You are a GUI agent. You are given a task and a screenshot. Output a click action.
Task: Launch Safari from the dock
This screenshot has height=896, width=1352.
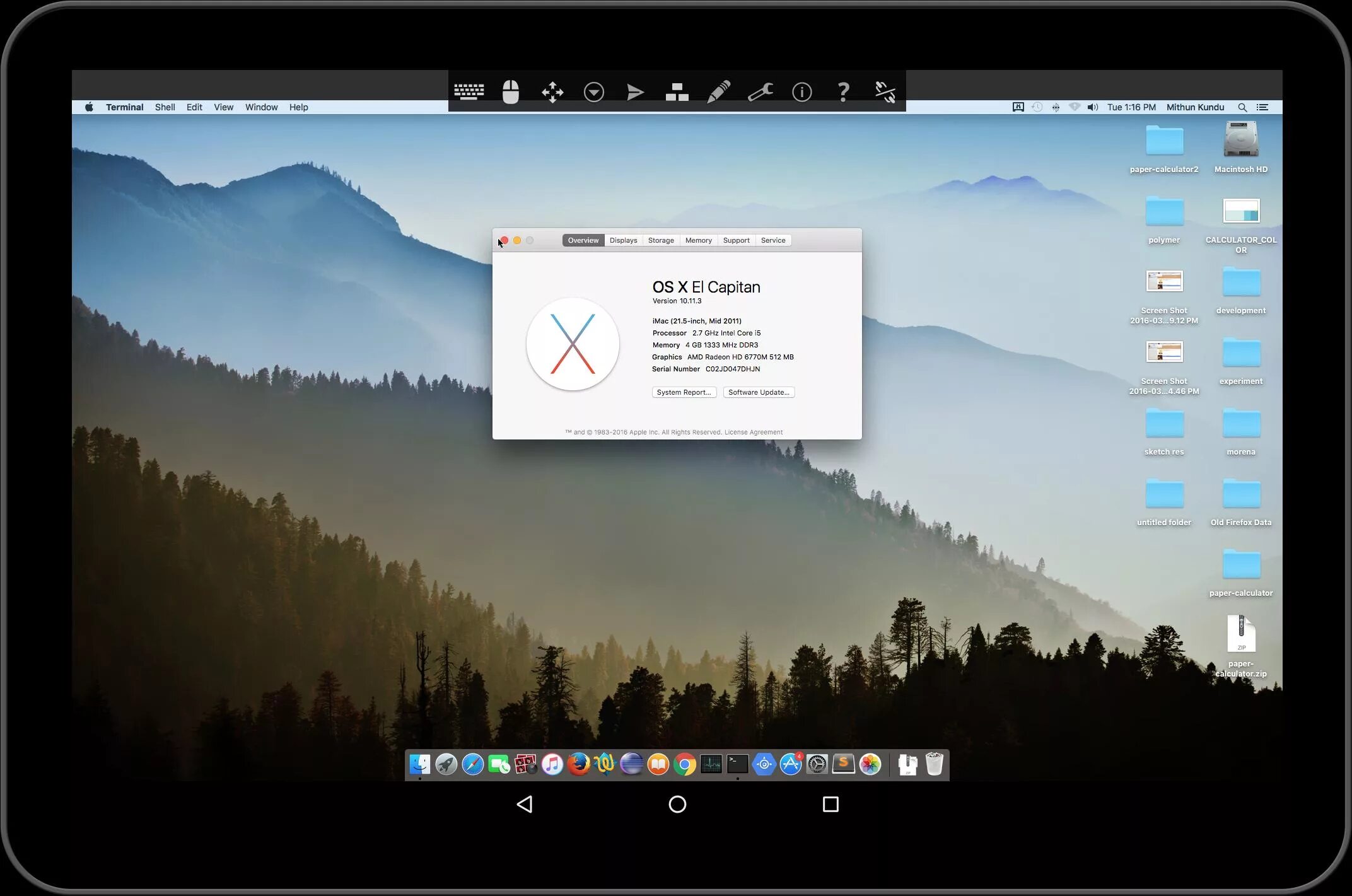coord(473,764)
